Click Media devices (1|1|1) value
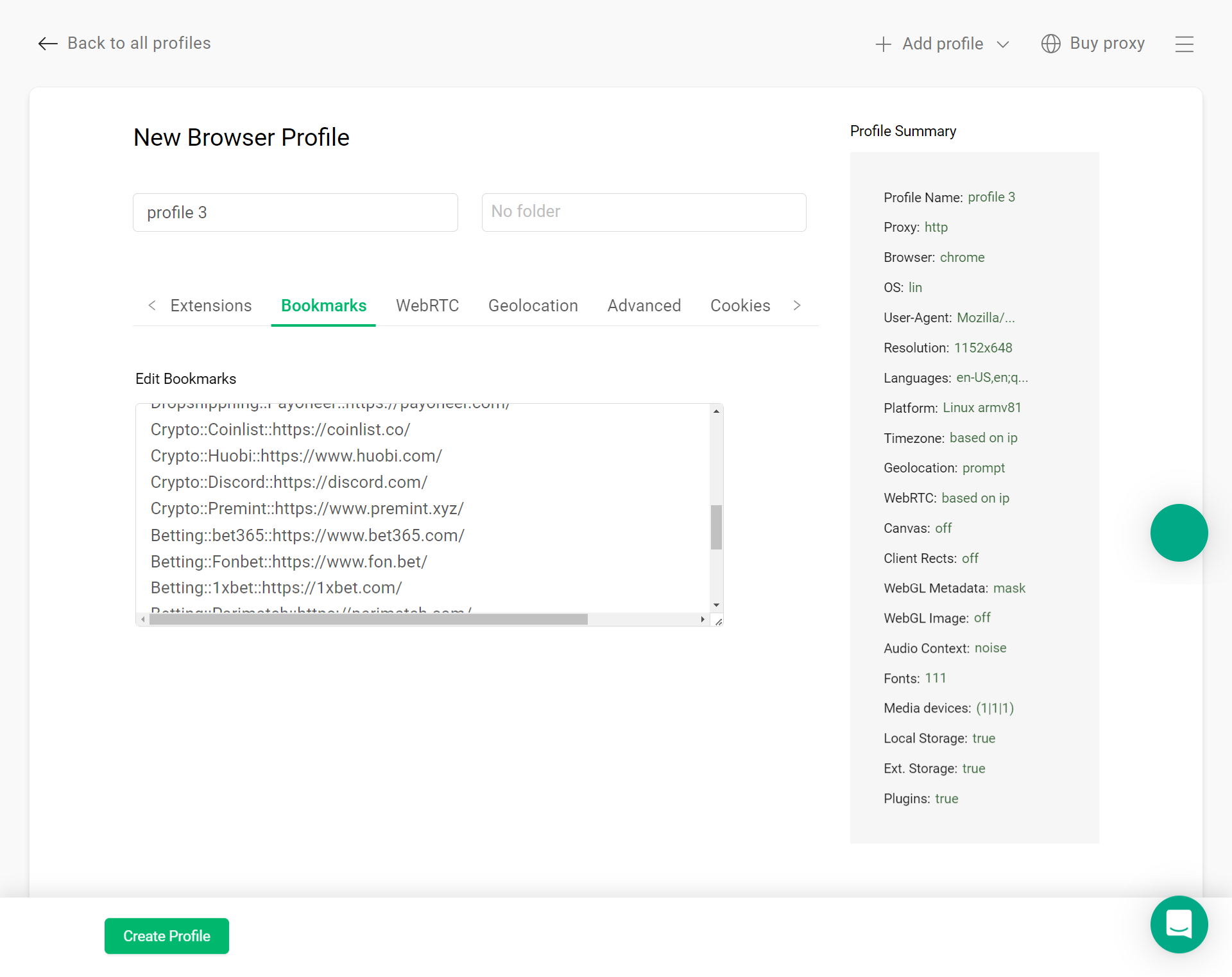 tap(995, 708)
